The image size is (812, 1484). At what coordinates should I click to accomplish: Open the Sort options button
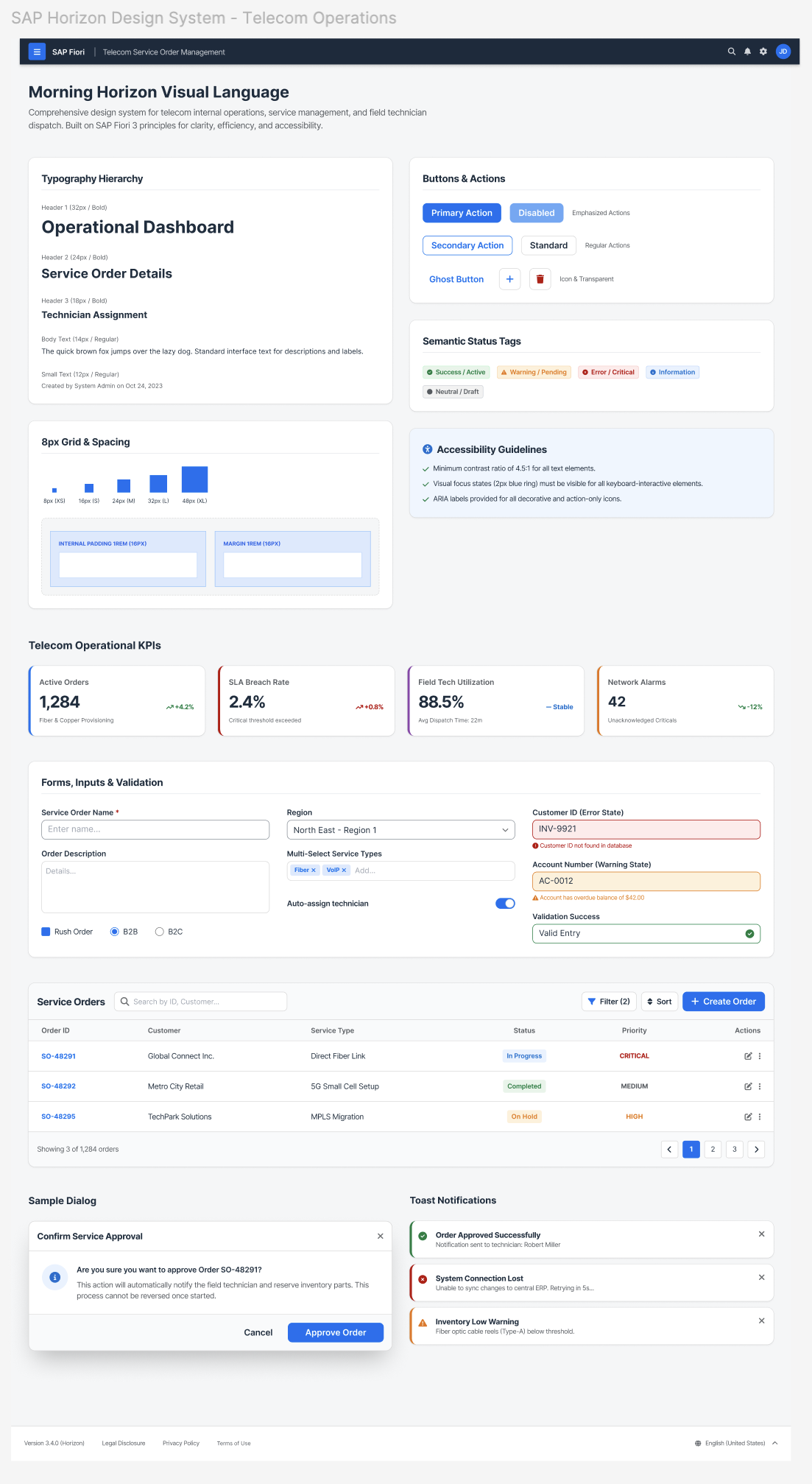tap(659, 1002)
